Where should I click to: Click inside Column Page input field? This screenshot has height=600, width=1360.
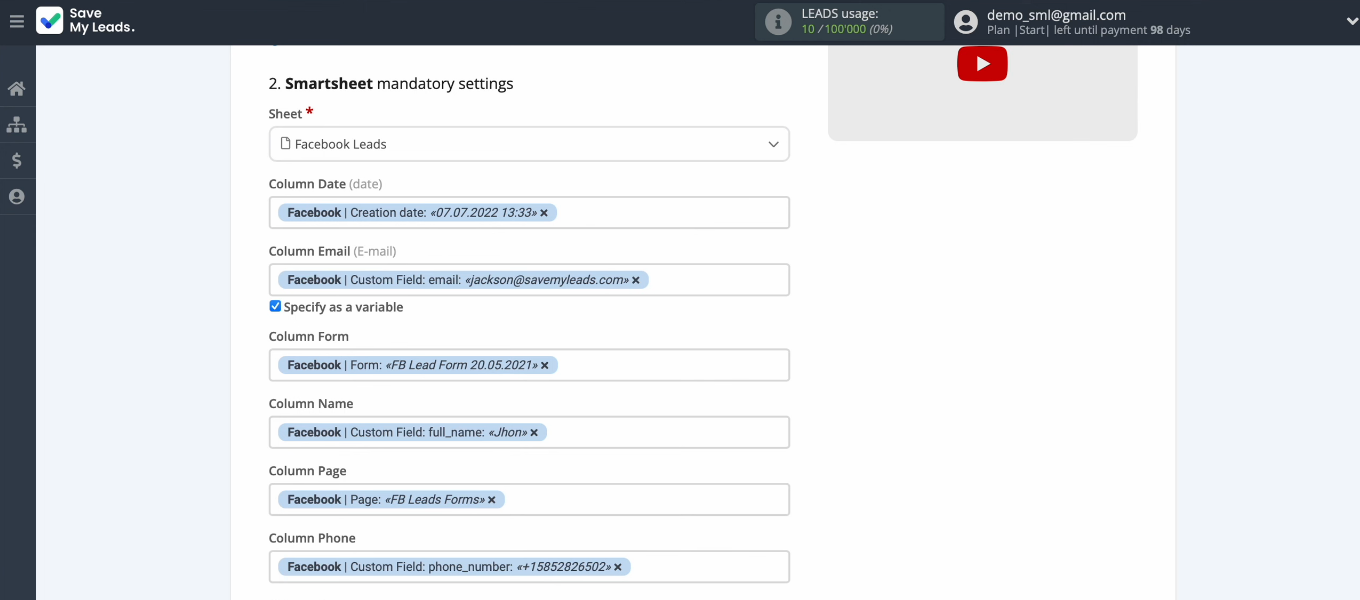tap(529, 499)
